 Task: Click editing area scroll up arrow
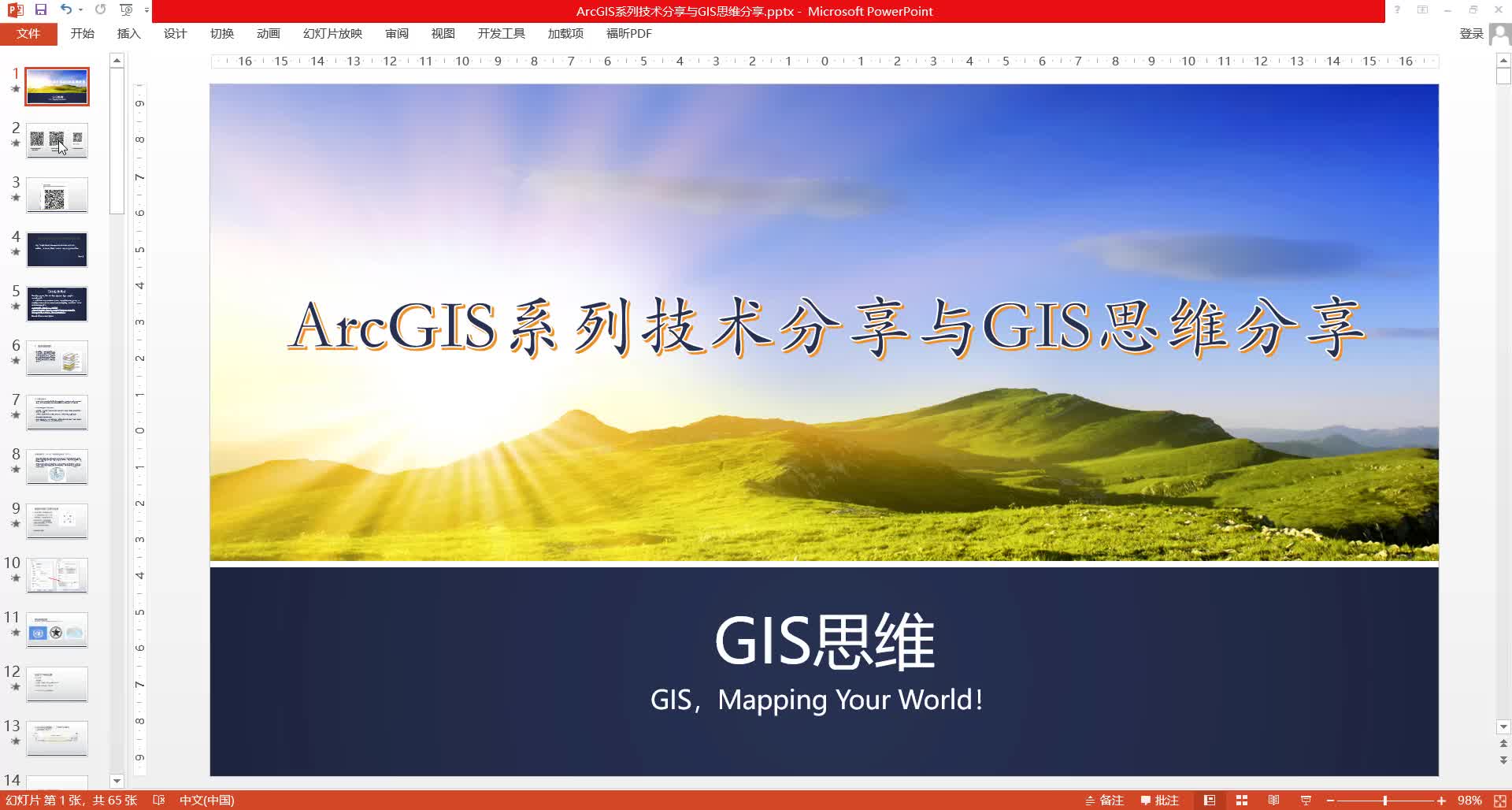1503,61
